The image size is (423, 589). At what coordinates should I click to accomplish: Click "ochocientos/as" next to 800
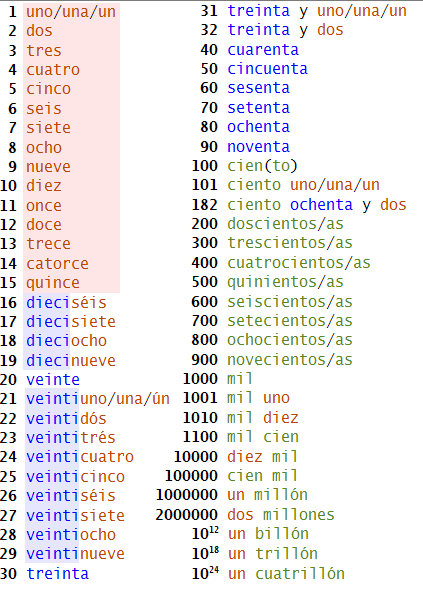tap(290, 340)
